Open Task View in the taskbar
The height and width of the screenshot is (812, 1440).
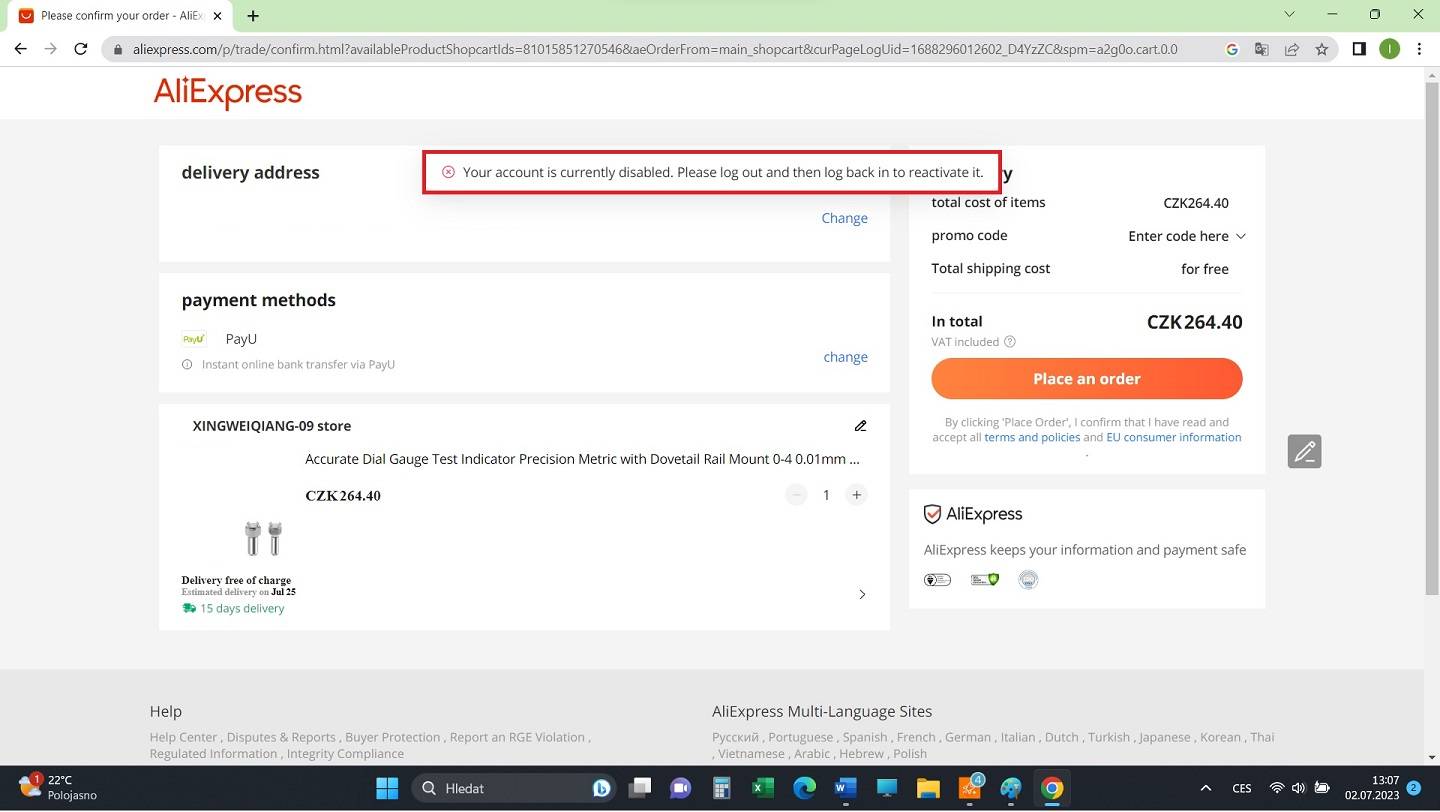coord(640,788)
